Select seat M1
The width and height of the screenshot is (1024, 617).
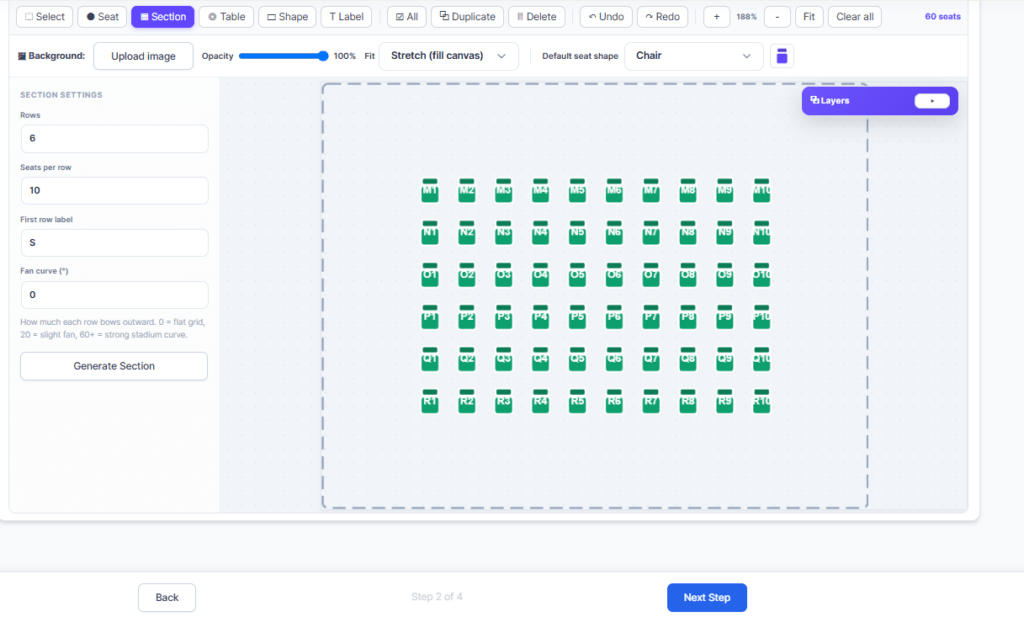point(430,191)
